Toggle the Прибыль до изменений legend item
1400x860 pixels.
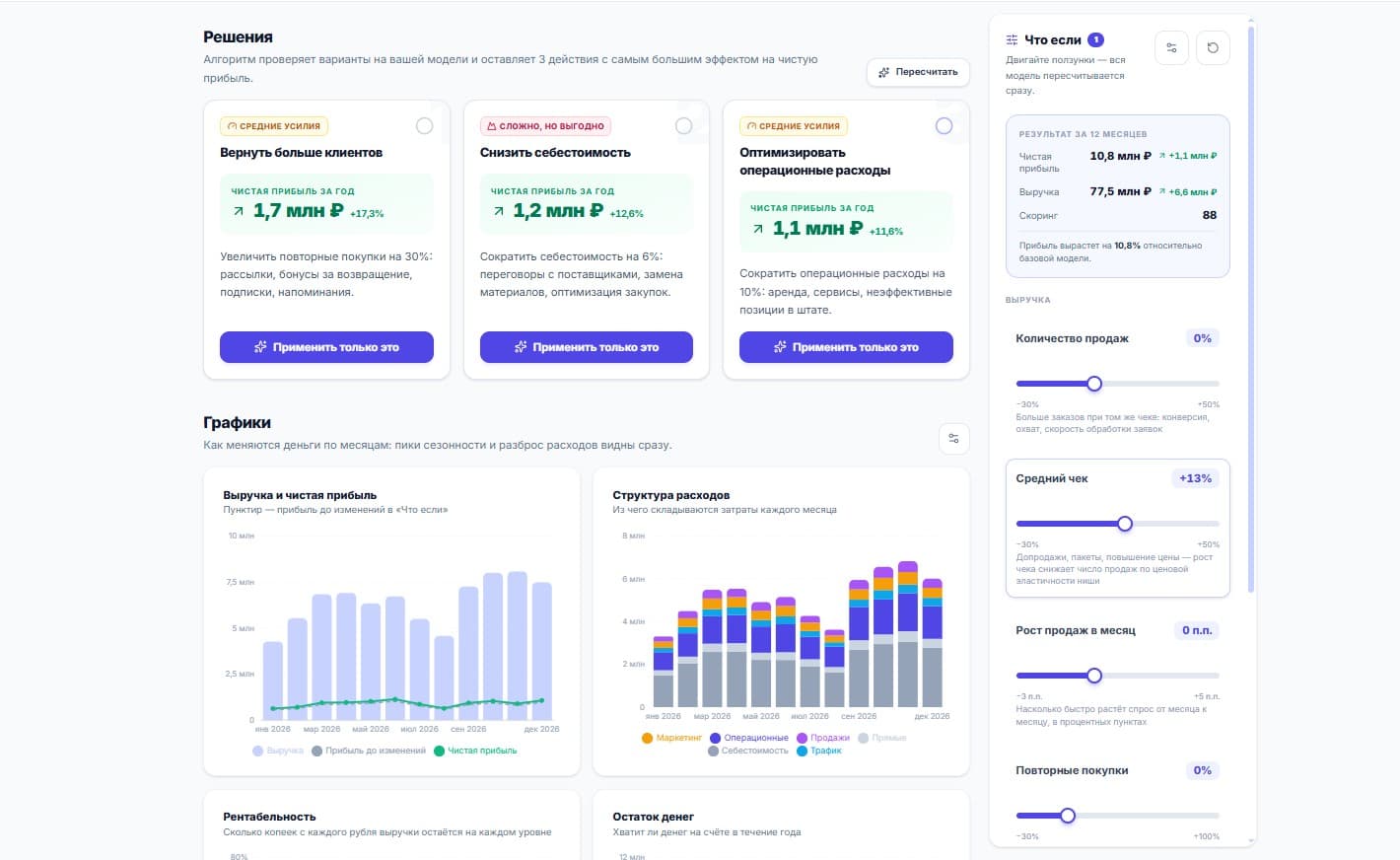tap(369, 751)
